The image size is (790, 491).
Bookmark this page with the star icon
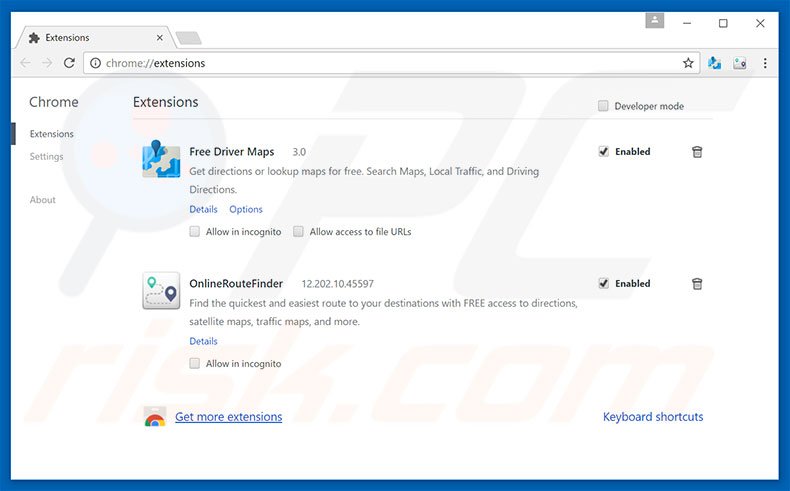(x=688, y=63)
